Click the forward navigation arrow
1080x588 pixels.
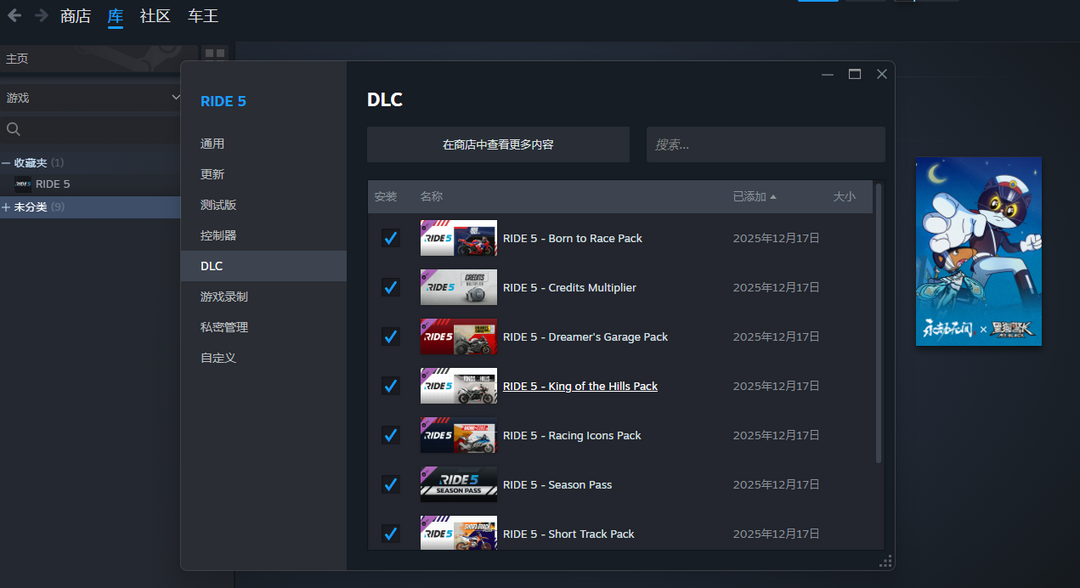click(41, 15)
